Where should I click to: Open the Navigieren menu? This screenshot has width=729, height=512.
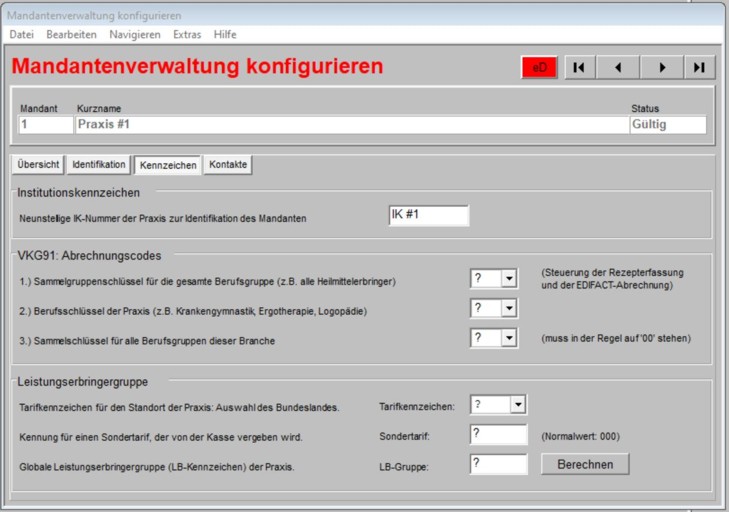[135, 34]
